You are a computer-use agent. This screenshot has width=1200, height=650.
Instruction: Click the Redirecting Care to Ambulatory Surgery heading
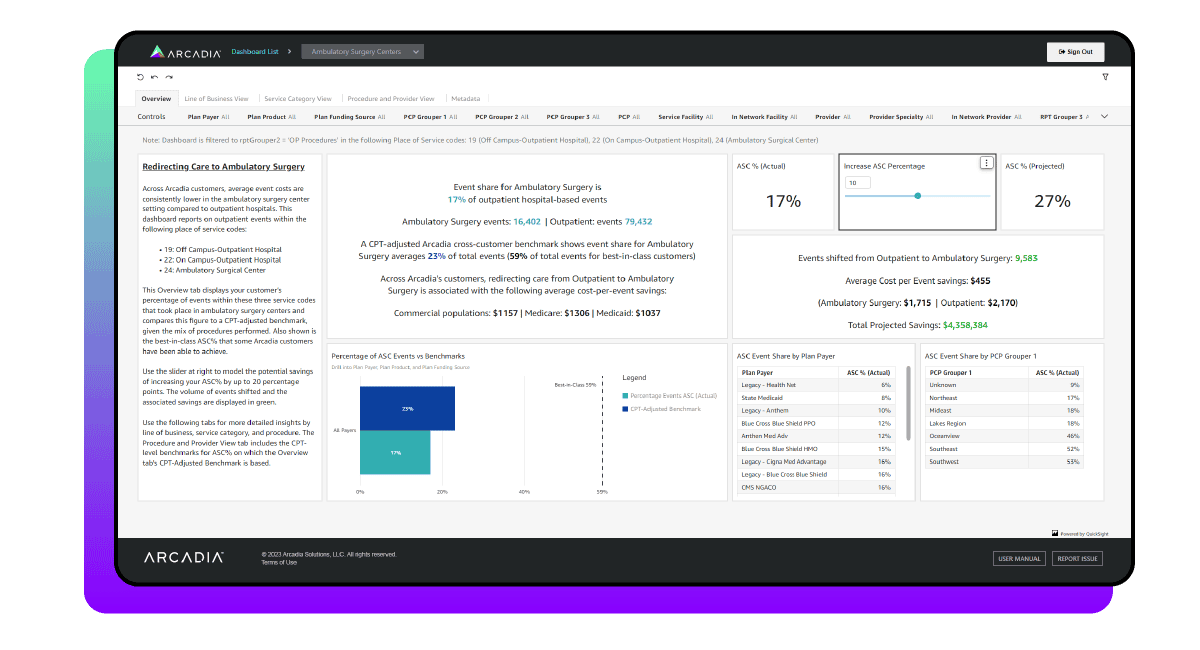click(224, 166)
